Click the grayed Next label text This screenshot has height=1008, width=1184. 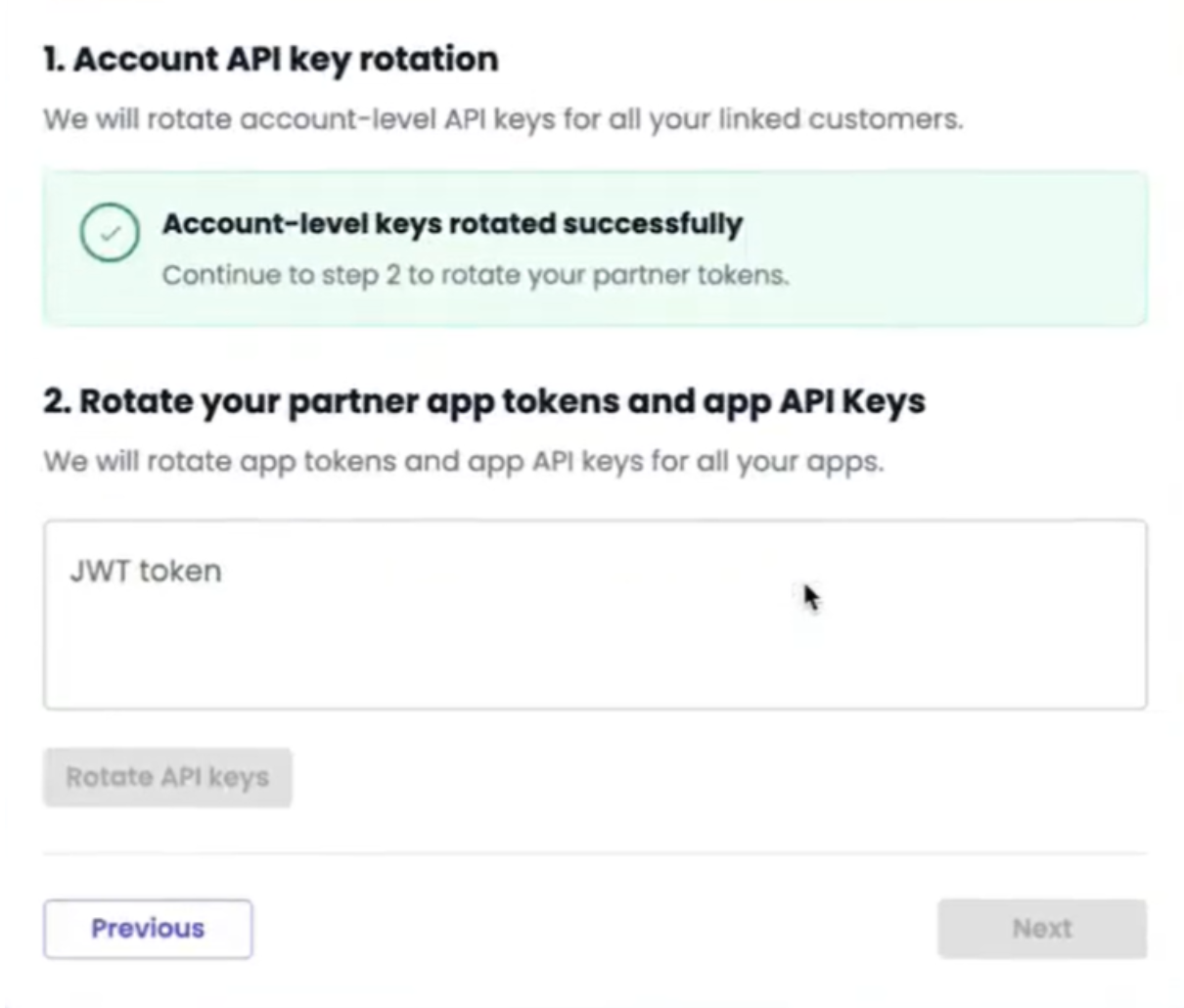pyautogui.click(x=1042, y=929)
